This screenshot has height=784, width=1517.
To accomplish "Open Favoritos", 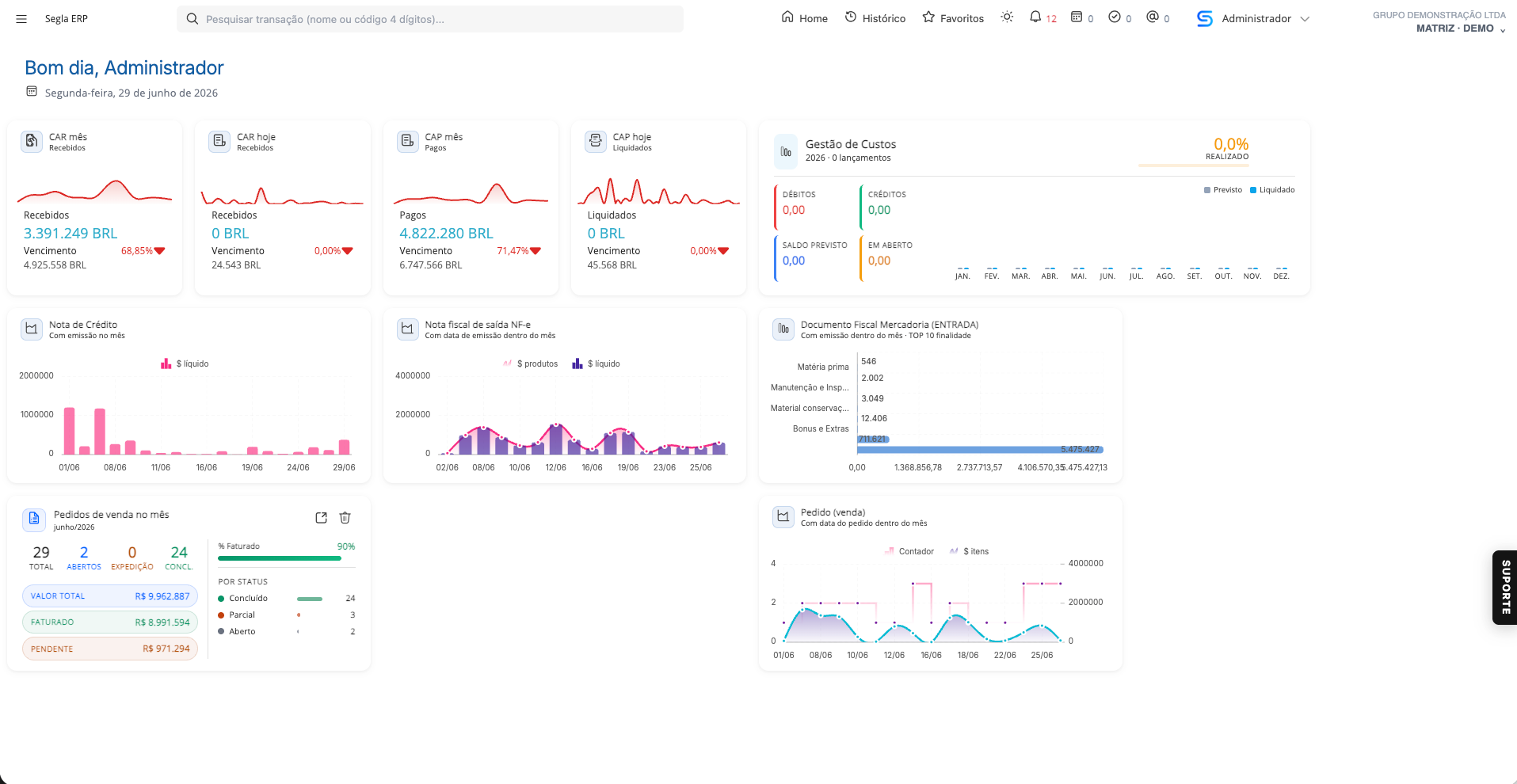I will [953, 18].
